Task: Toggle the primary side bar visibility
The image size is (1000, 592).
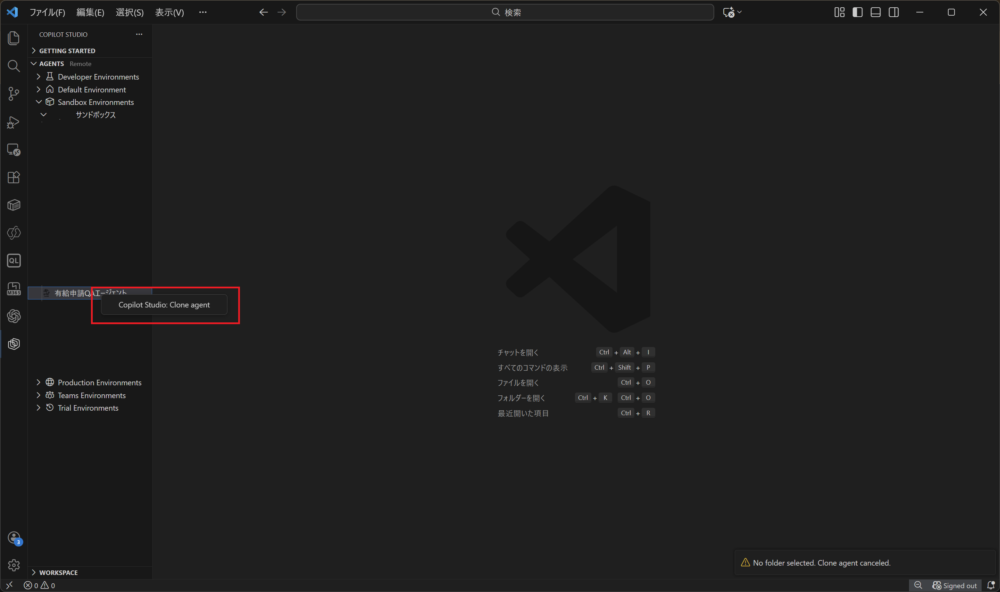Action: point(857,12)
